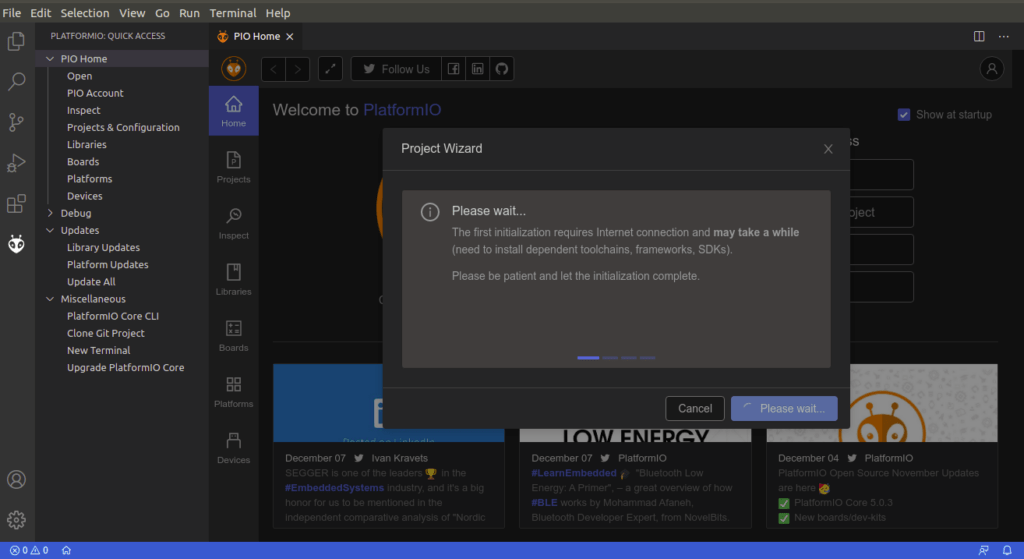Open the Go menu
This screenshot has height=559, width=1024.
click(x=162, y=13)
